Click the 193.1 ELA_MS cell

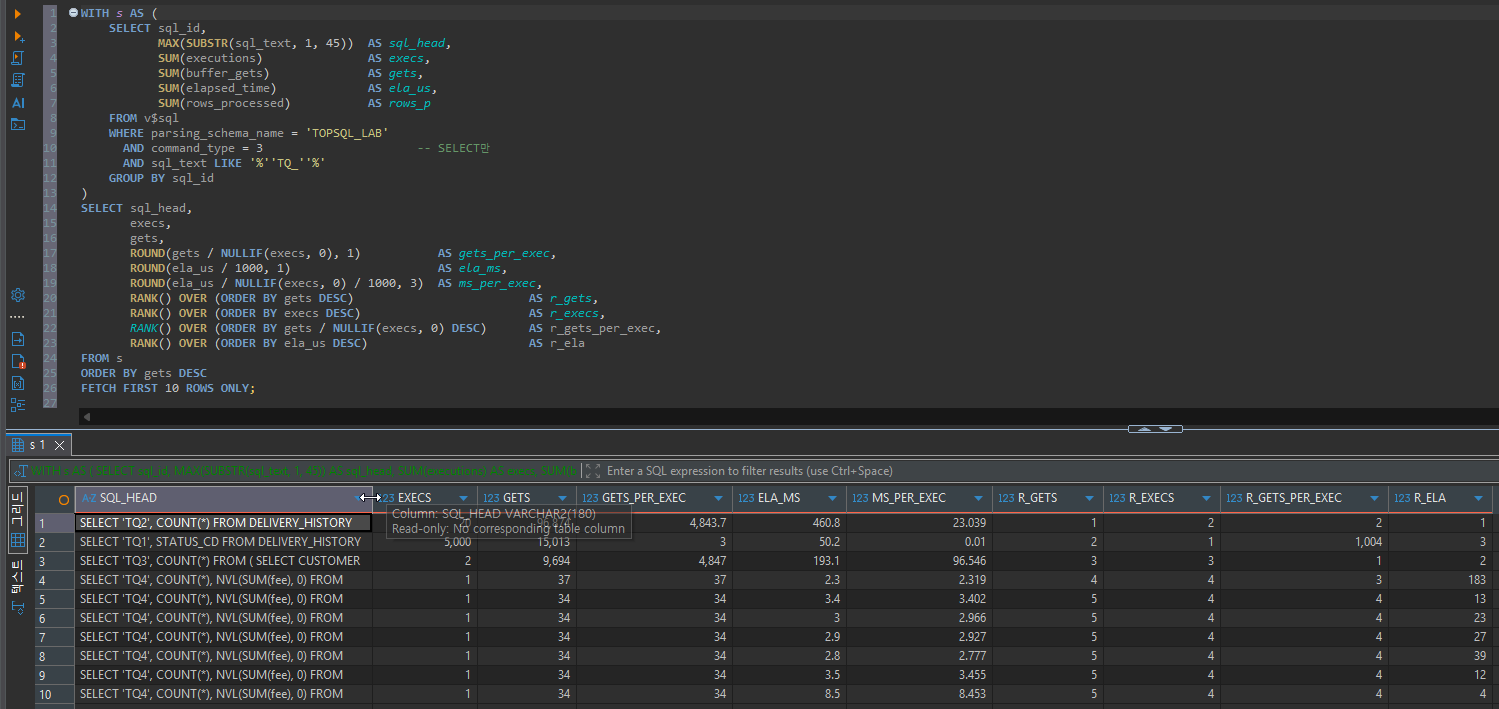click(788, 561)
